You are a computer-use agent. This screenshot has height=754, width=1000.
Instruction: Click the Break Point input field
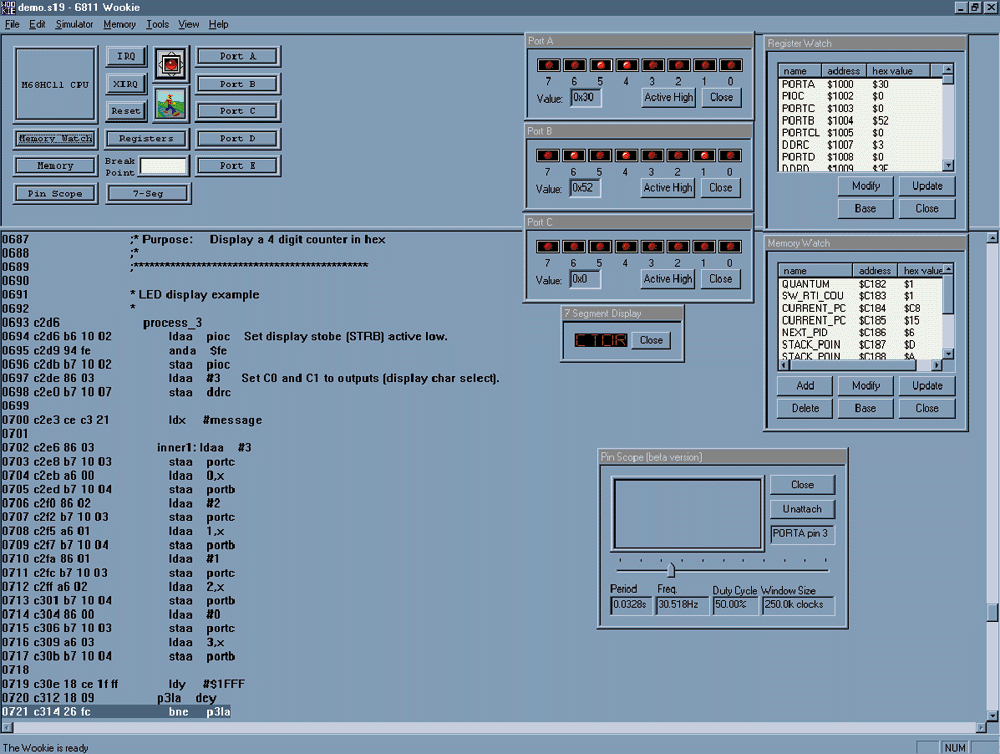(x=163, y=166)
